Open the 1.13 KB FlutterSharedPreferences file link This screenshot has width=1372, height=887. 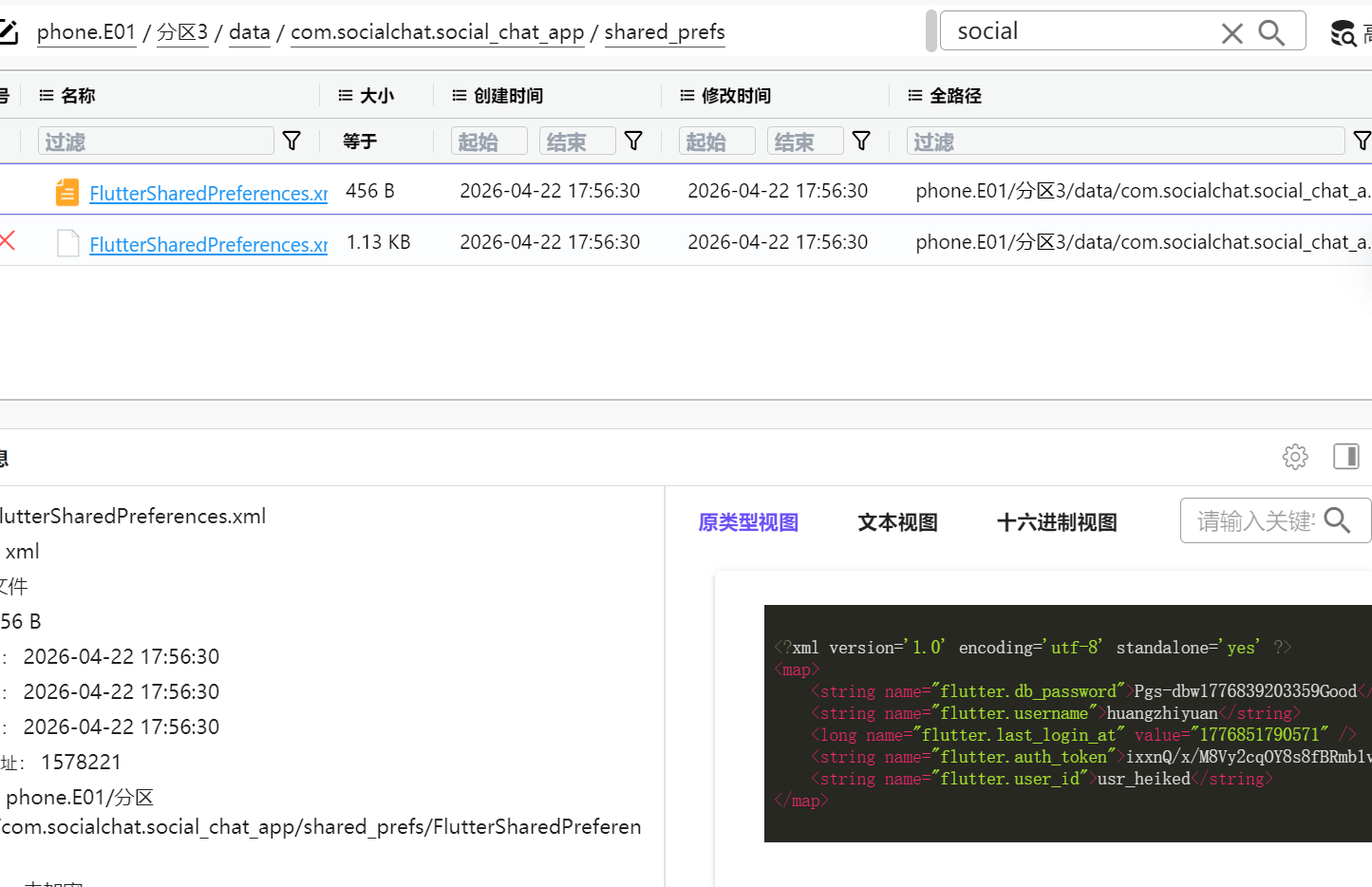point(209,244)
